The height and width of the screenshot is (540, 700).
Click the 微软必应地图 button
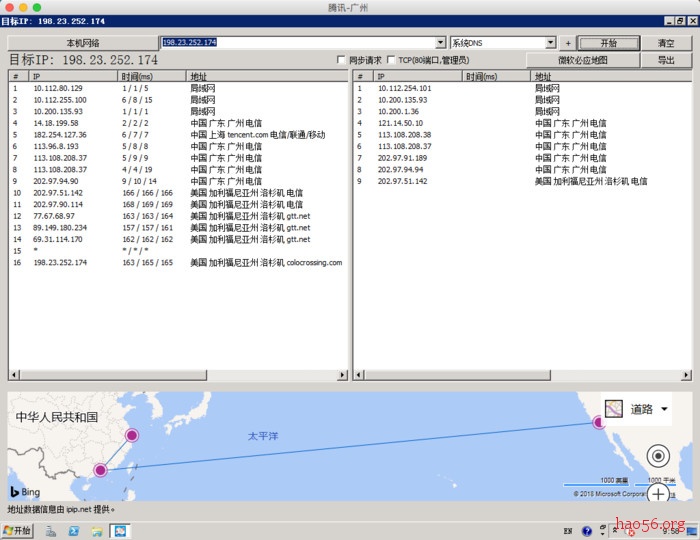[x=583, y=60]
